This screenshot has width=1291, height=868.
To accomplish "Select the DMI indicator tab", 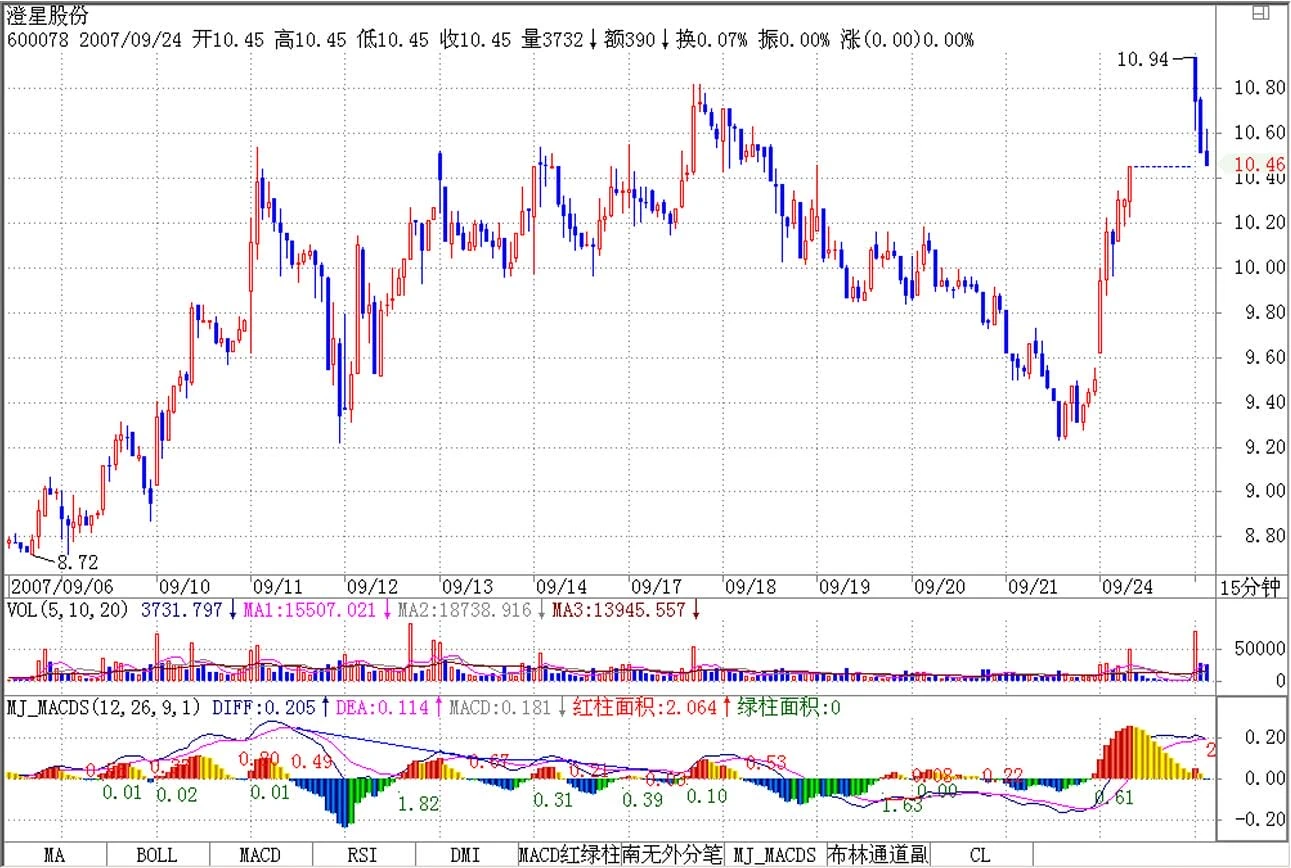I will (x=465, y=856).
